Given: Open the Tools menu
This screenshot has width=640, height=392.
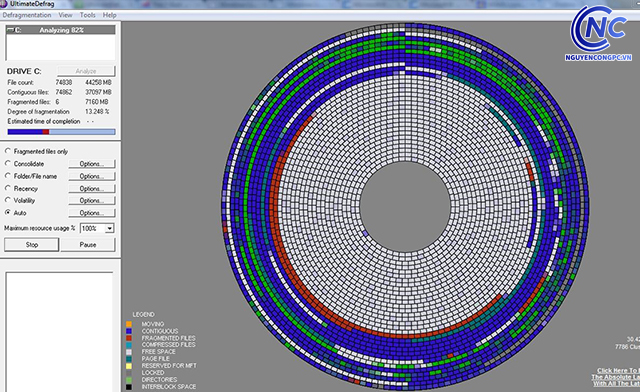Looking at the screenshot, I should click(87, 15).
